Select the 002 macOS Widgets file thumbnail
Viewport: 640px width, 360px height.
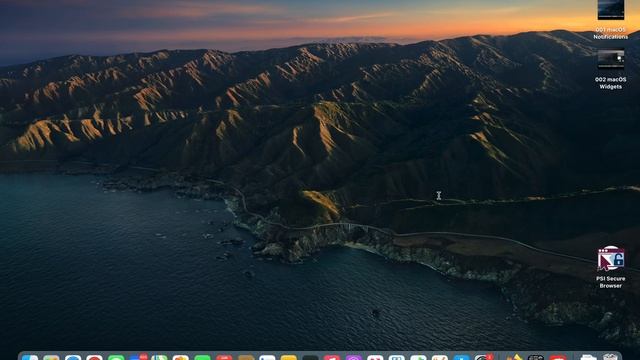(x=611, y=60)
